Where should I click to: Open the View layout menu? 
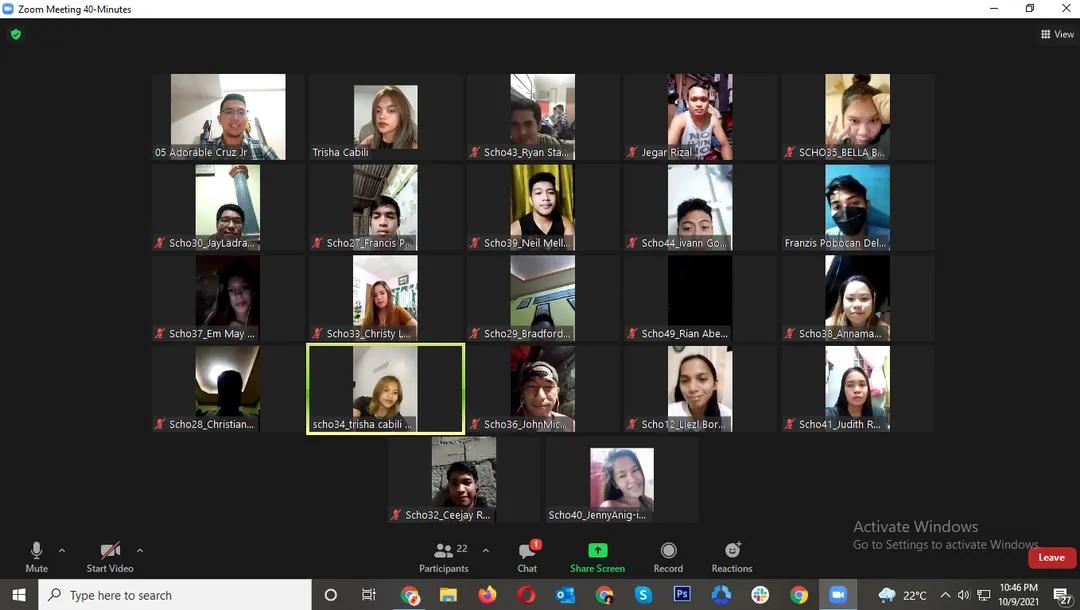(1057, 34)
